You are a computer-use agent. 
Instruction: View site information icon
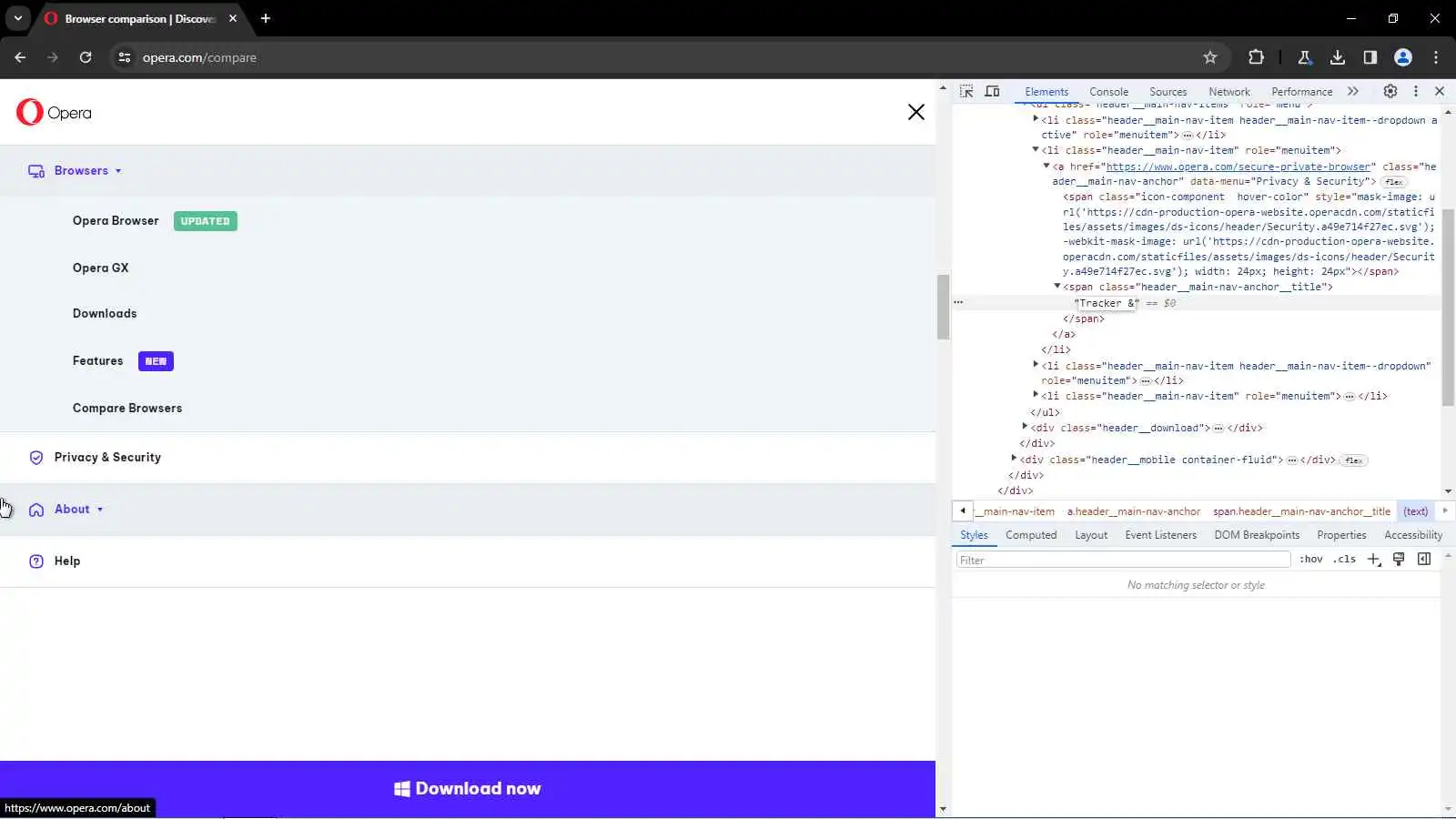tap(125, 57)
